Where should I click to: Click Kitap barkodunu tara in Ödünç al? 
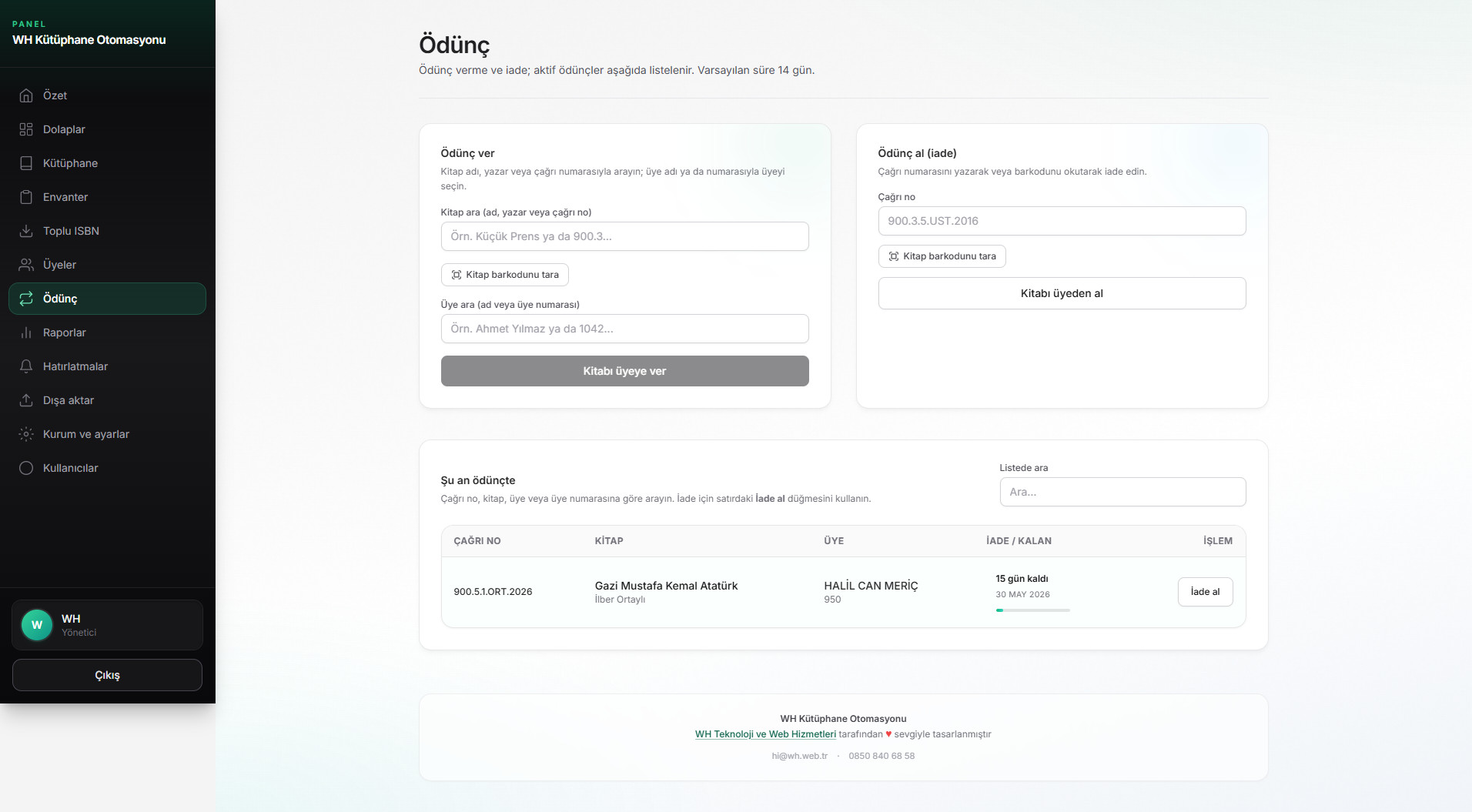pyautogui.click(x=942, y=256)
